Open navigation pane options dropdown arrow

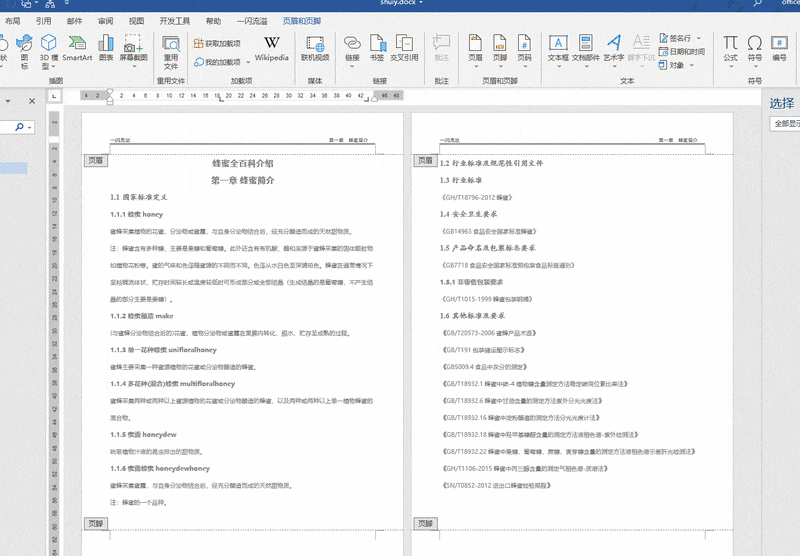[8, 101]
